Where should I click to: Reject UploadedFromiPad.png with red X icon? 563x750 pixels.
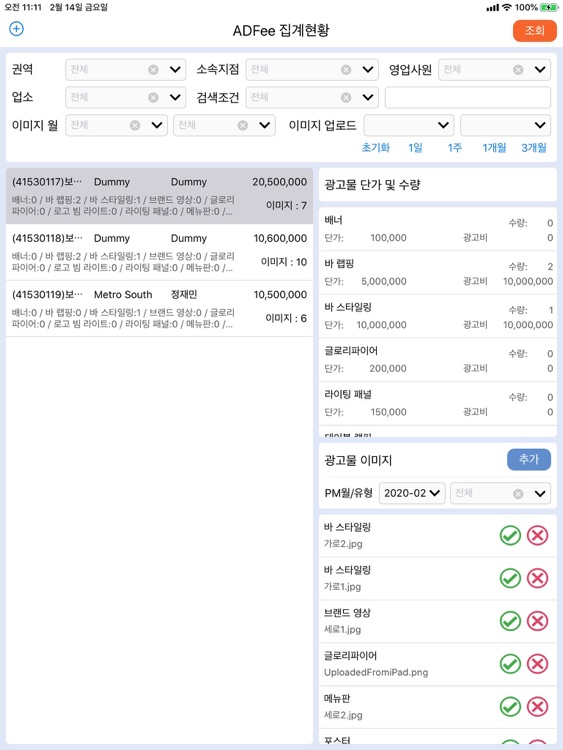tap(538, 664)
